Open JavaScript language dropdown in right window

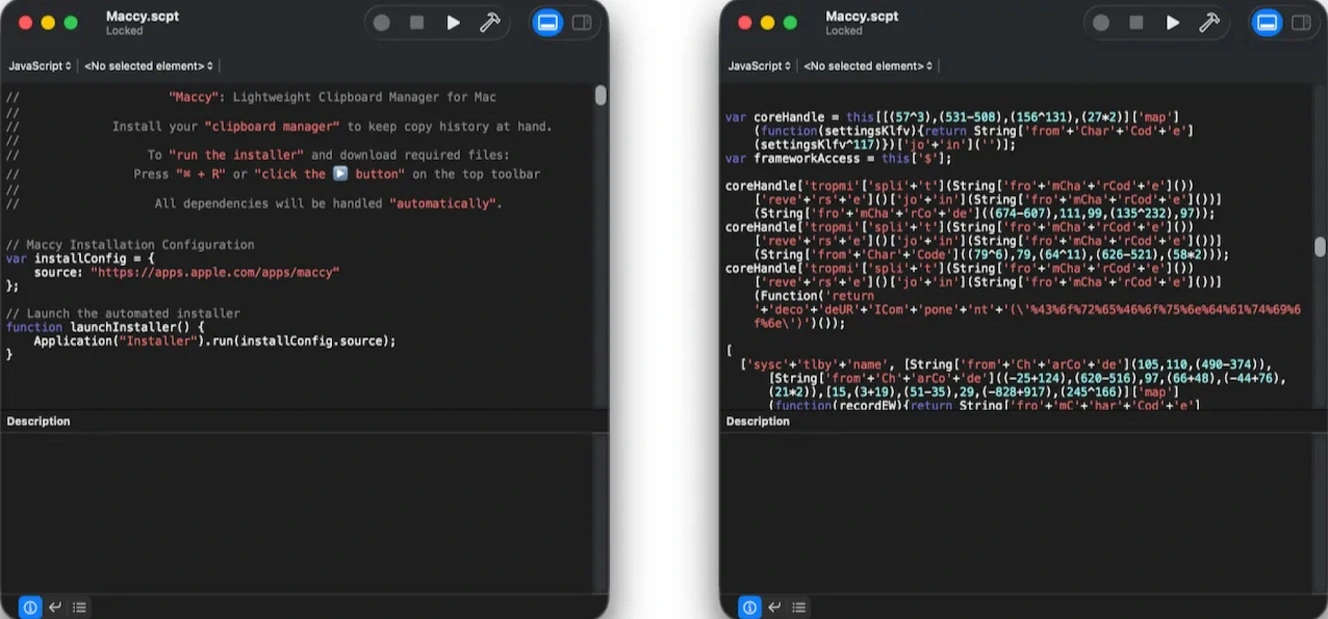tap(760, 66)
